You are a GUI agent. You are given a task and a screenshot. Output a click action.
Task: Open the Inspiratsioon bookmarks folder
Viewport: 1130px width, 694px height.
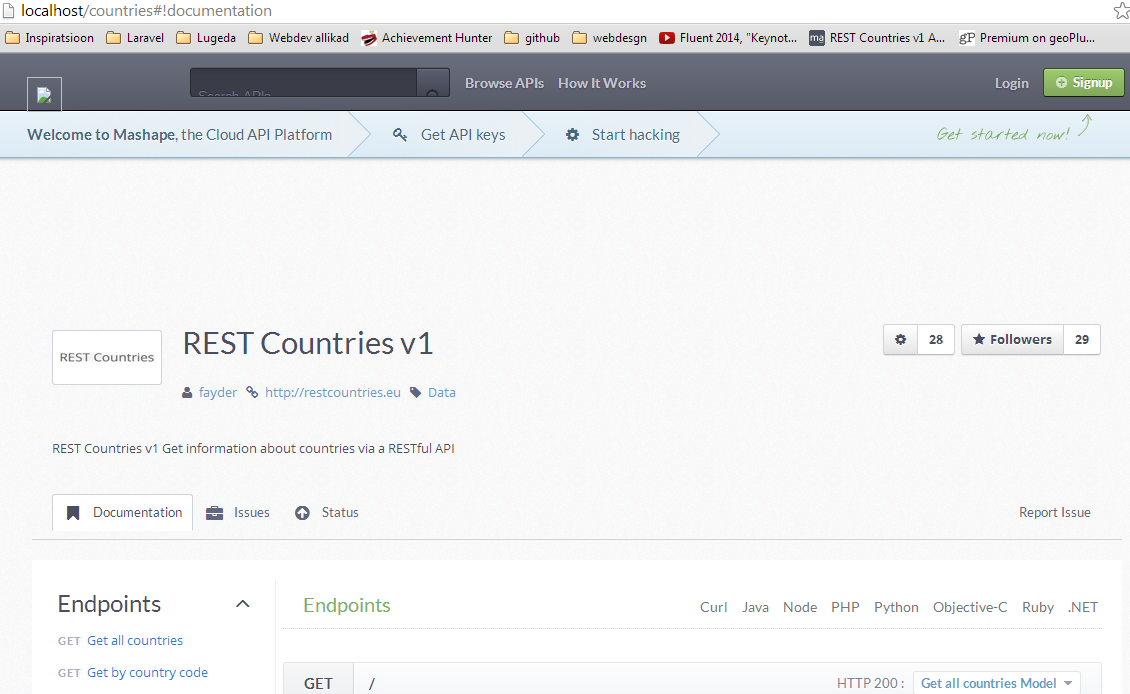[x=50, y=37]
